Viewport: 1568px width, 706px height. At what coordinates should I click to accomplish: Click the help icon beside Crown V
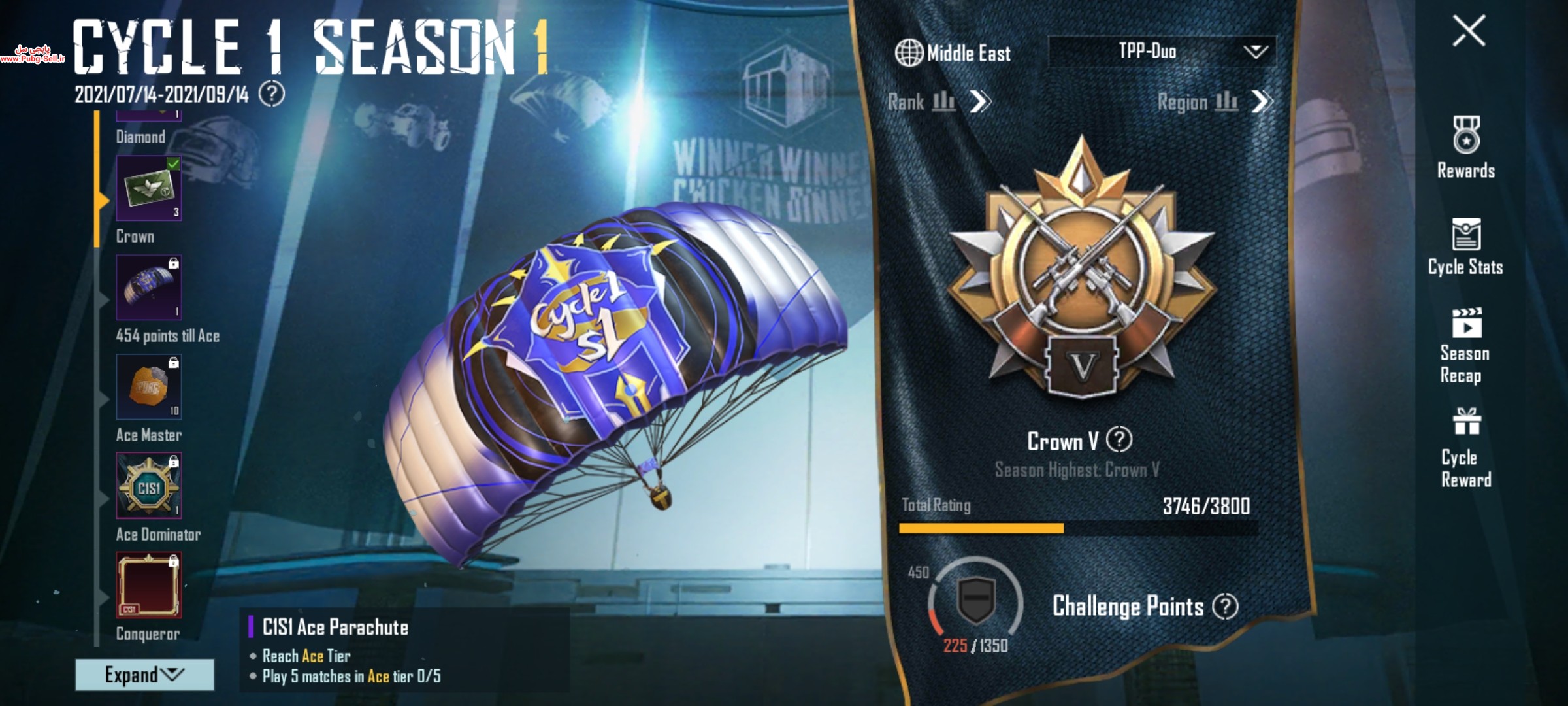[x=1120, y=439]
